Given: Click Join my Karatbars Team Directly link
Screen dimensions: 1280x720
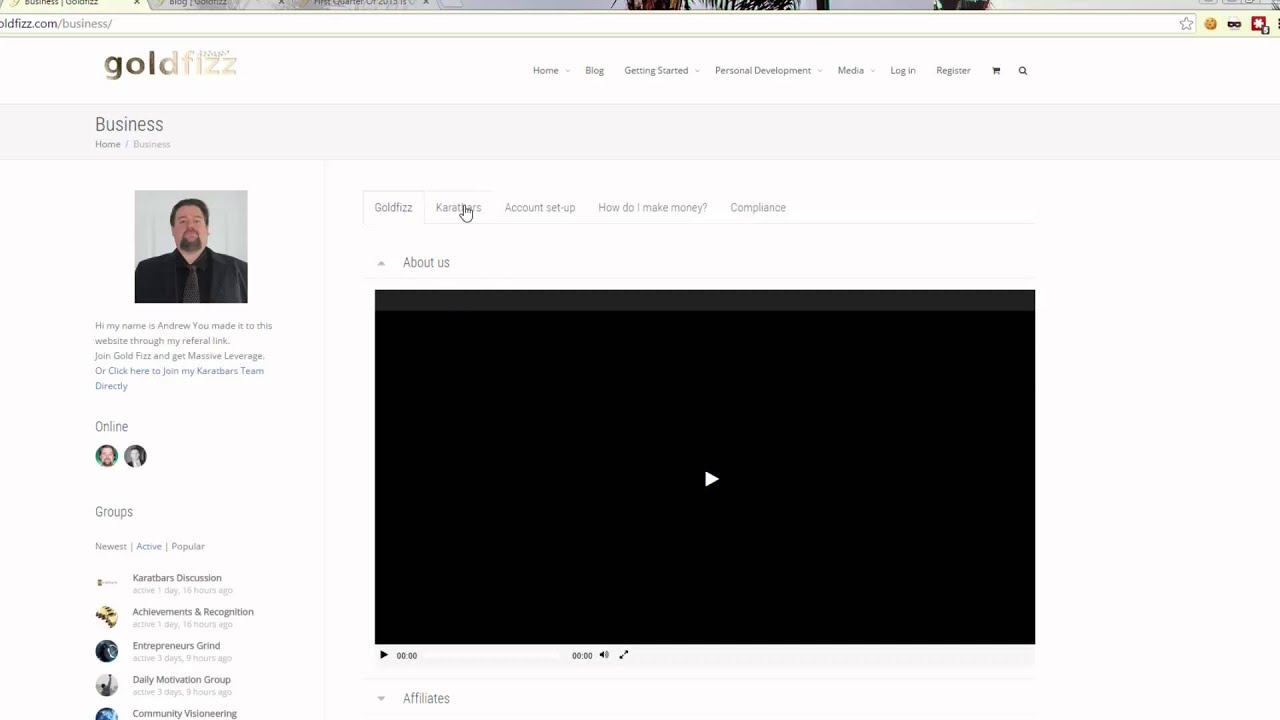Looking at the screenshot, I should 179,378.
